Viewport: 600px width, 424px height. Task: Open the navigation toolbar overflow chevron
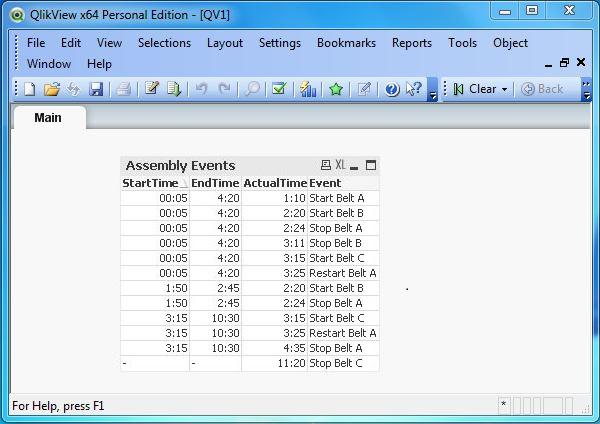[586, 89]
